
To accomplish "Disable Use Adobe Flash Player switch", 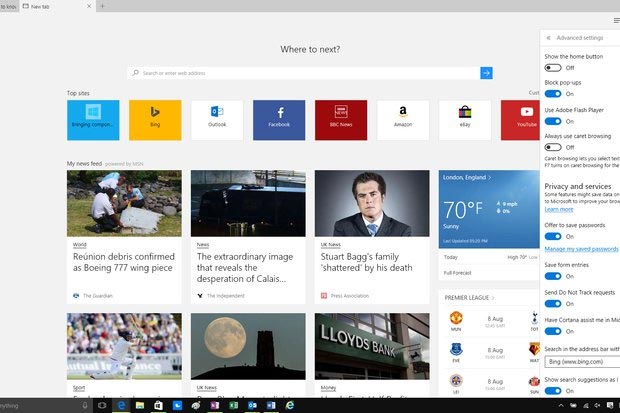I will point(553,121).
